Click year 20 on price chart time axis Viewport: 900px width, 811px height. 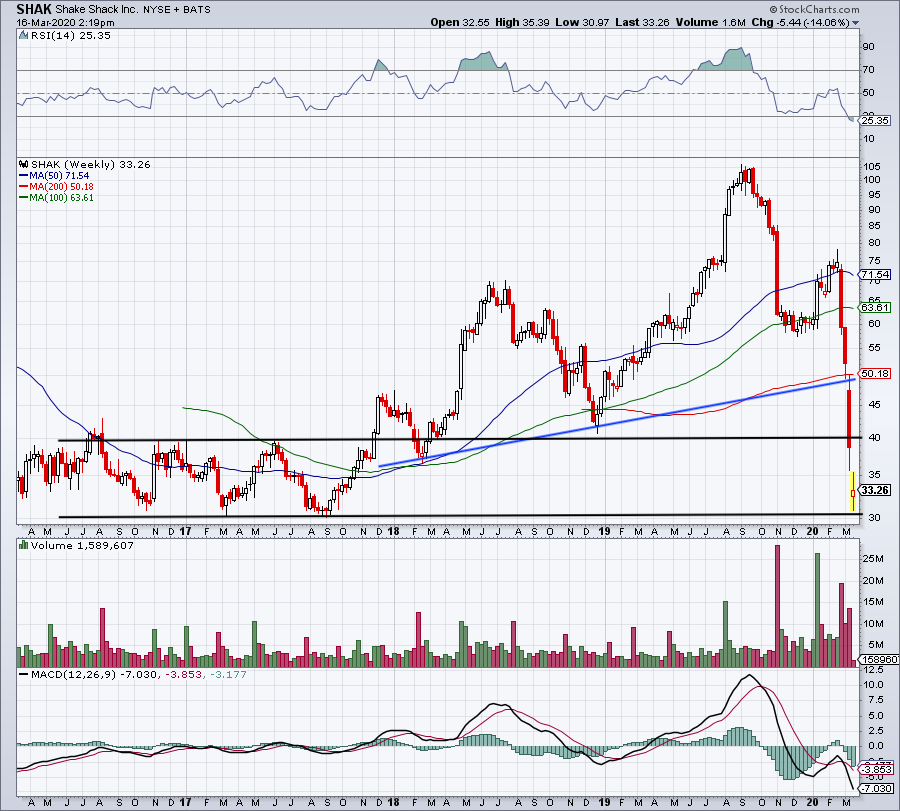(812, 531)
